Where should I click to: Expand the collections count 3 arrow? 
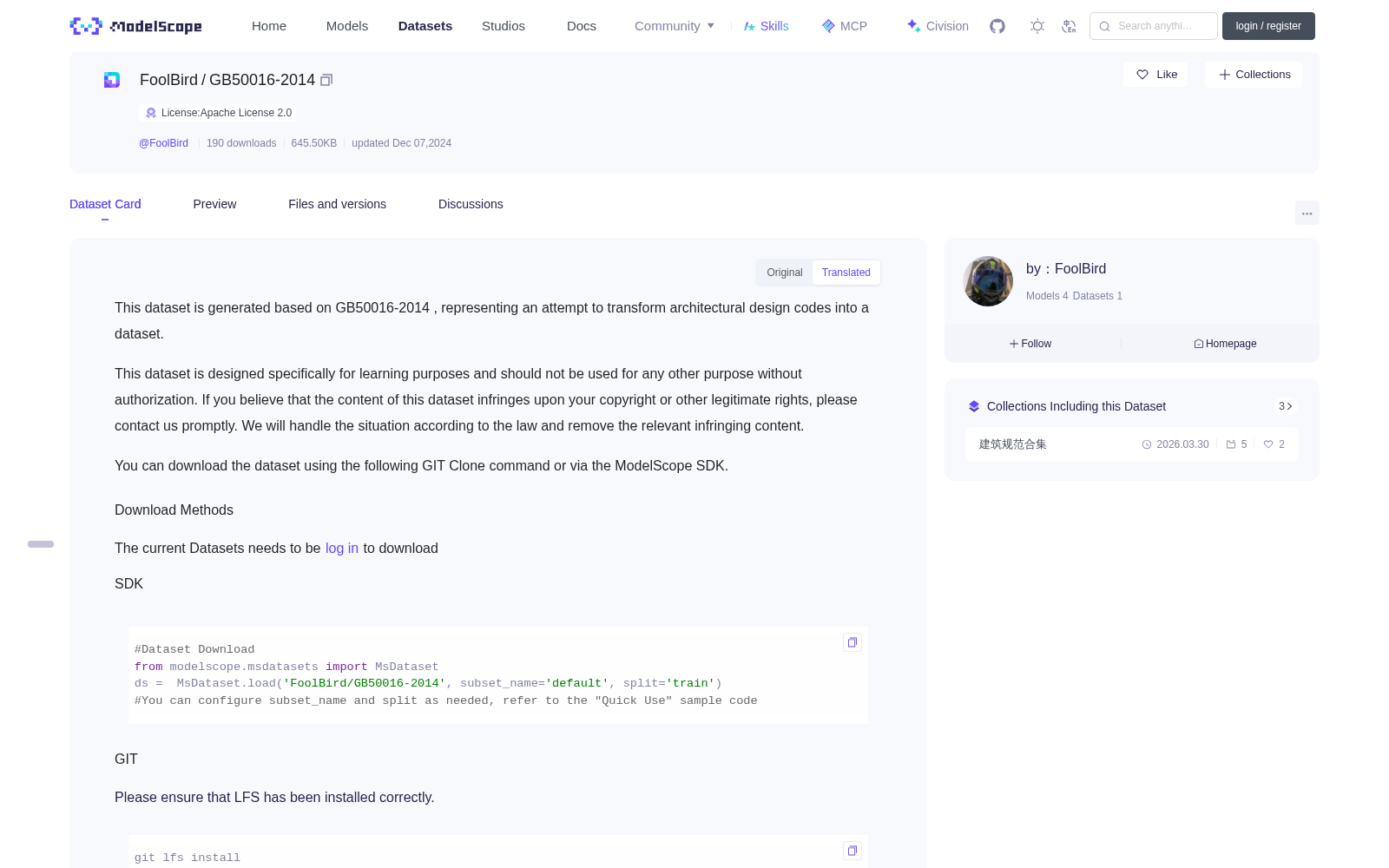(x=1286, y=406)
